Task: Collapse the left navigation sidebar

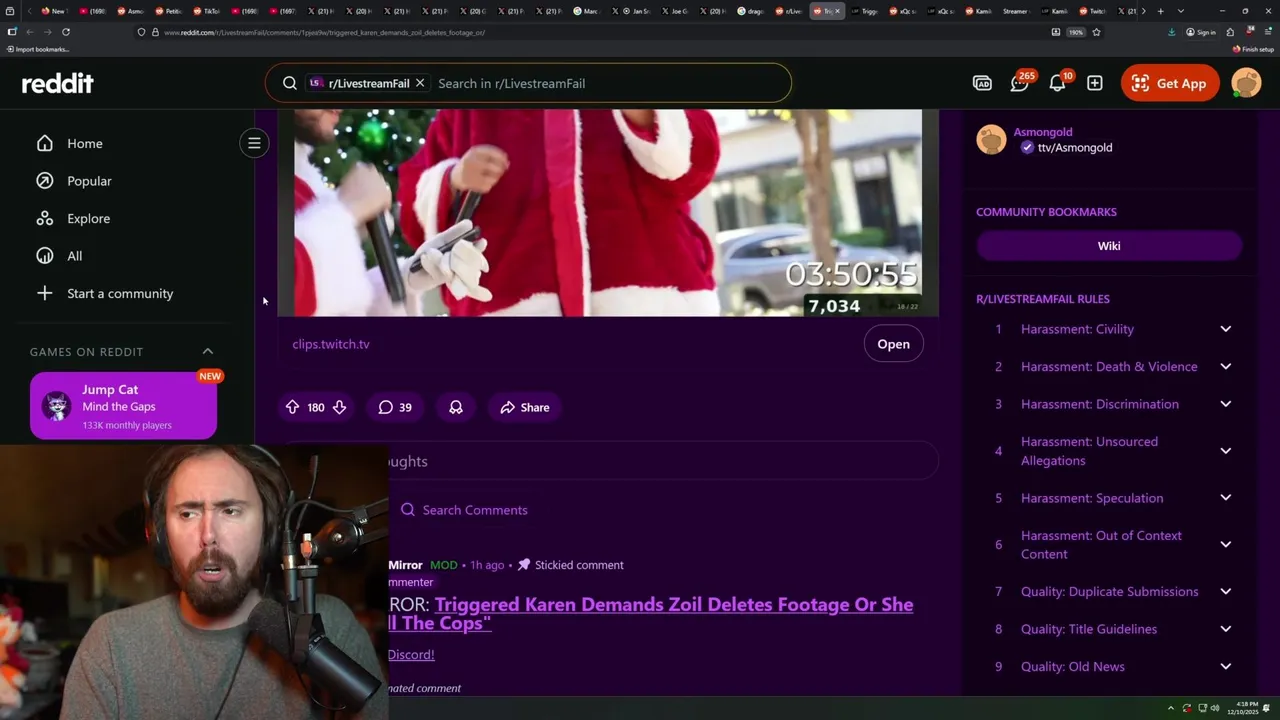Action: pyautogui.click(x=254, y=143)
